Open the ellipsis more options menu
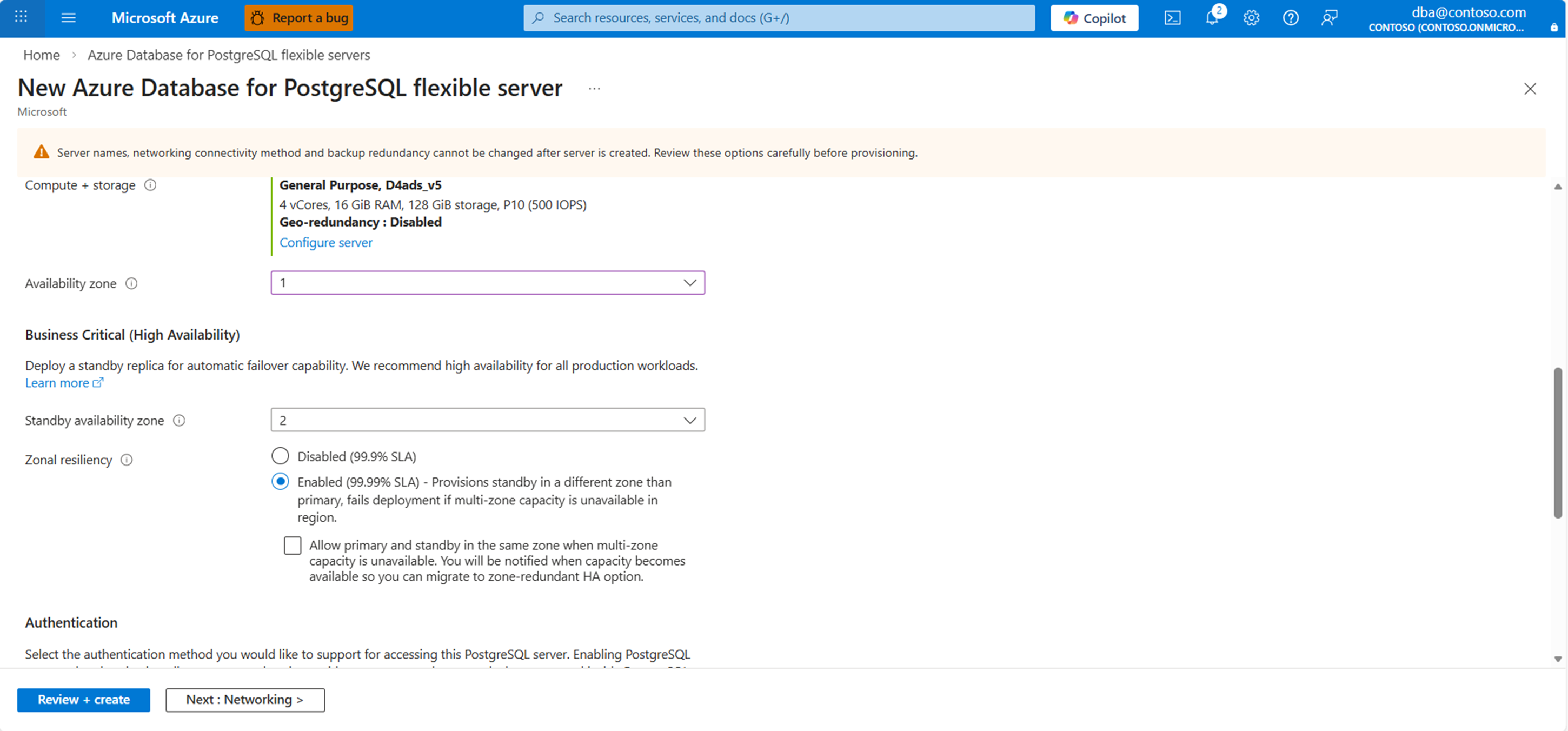 (594, 89)
